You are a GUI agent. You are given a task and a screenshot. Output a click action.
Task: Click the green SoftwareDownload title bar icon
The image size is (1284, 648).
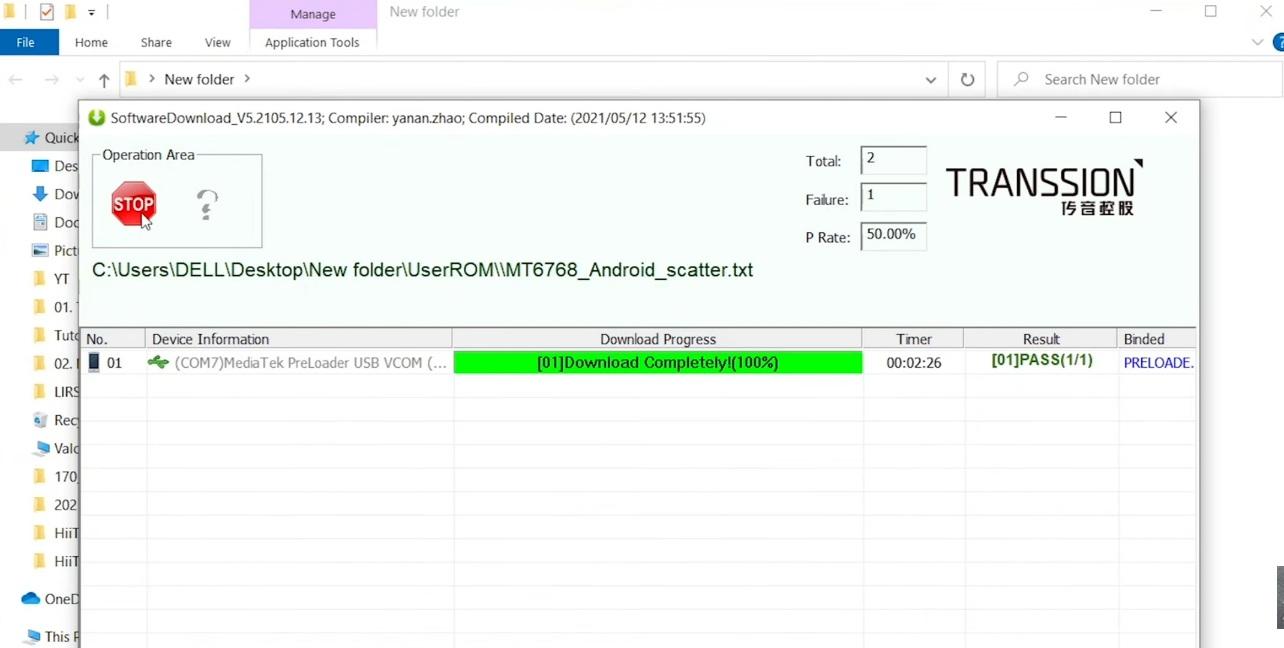pos(97,118)
